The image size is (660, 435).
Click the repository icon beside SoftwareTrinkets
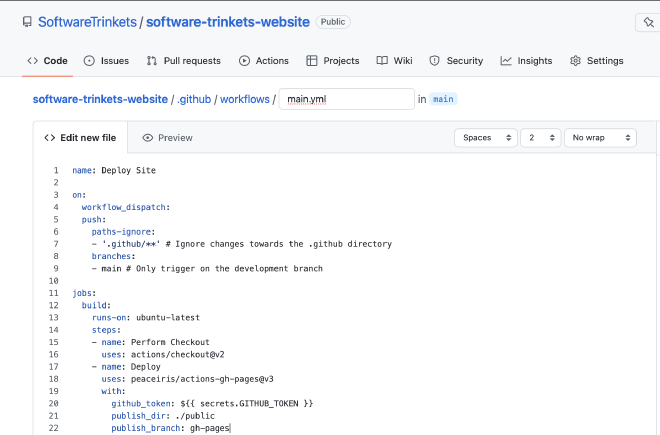click(x=26, y=21)
